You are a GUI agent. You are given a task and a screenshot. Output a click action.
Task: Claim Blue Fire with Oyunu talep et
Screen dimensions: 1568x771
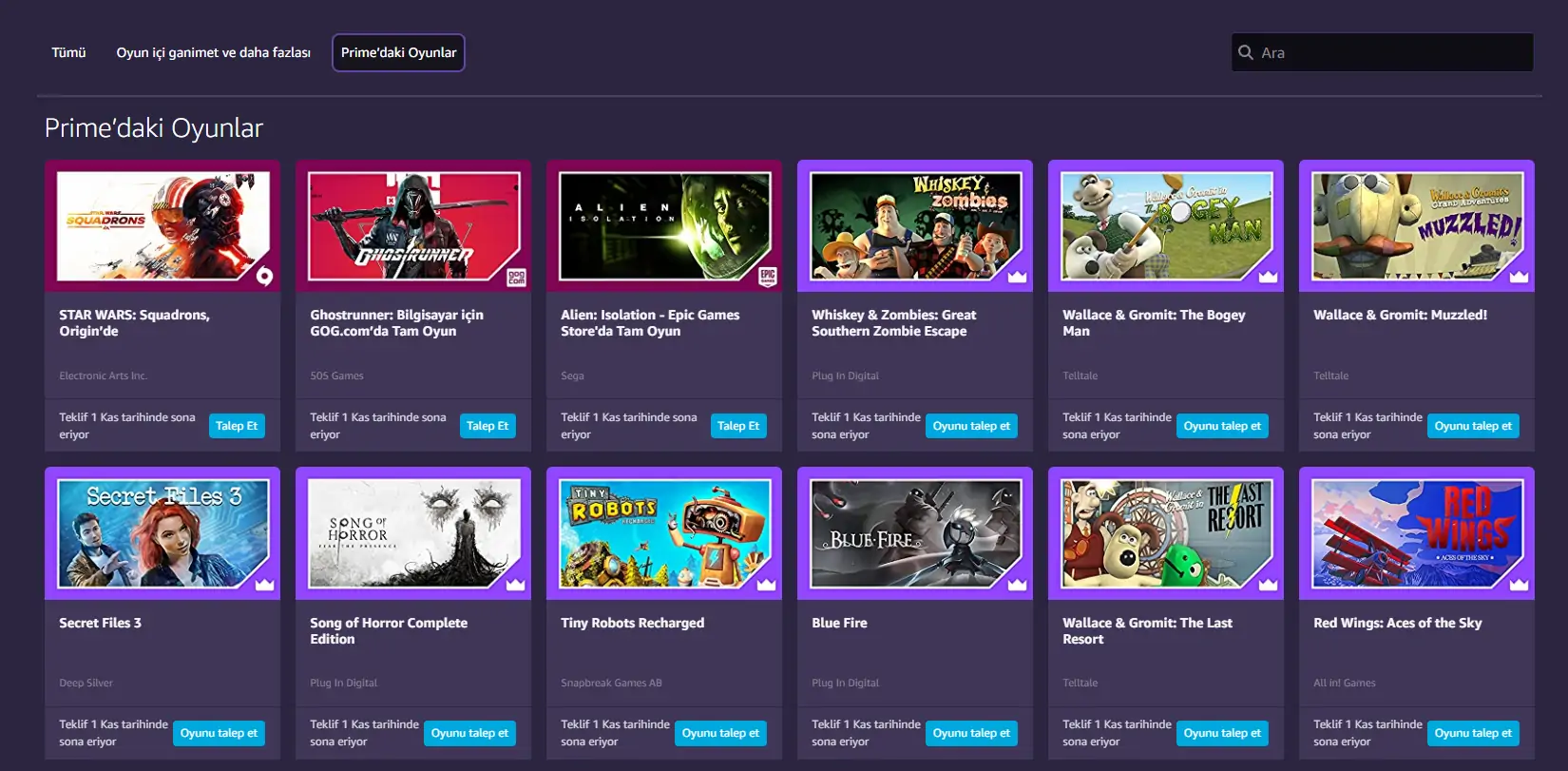(971, 733)
